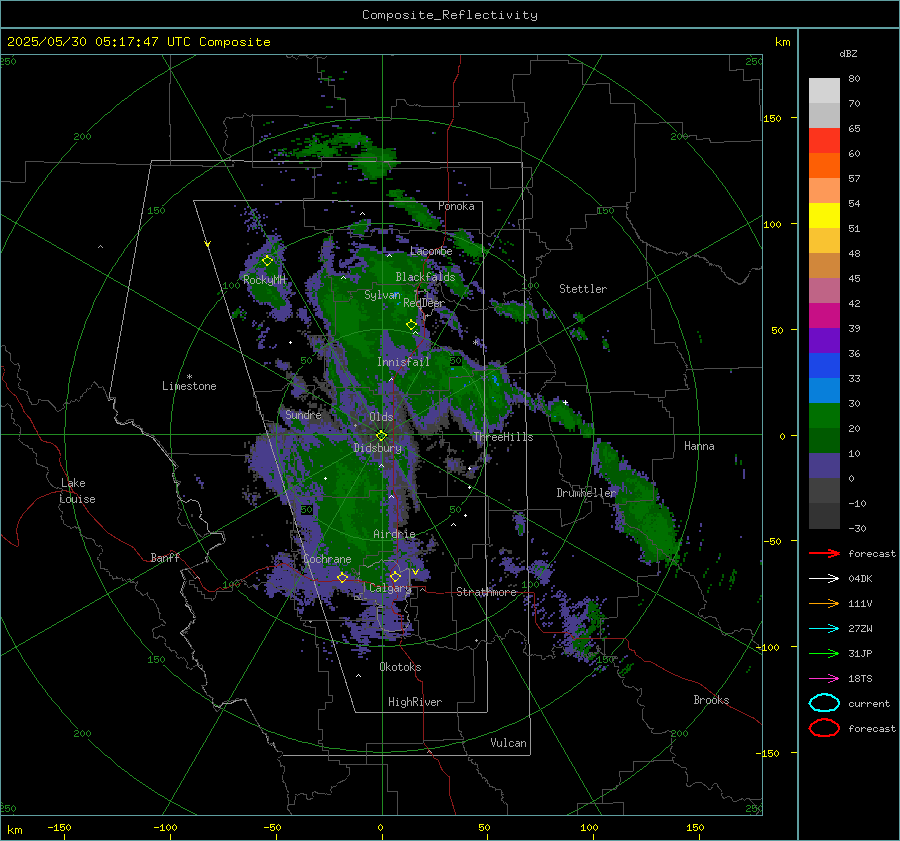Screen dimensions: 900x841
Task: Pick the bright green 20-30 dBZ swatch
Action: coord(824,416)
